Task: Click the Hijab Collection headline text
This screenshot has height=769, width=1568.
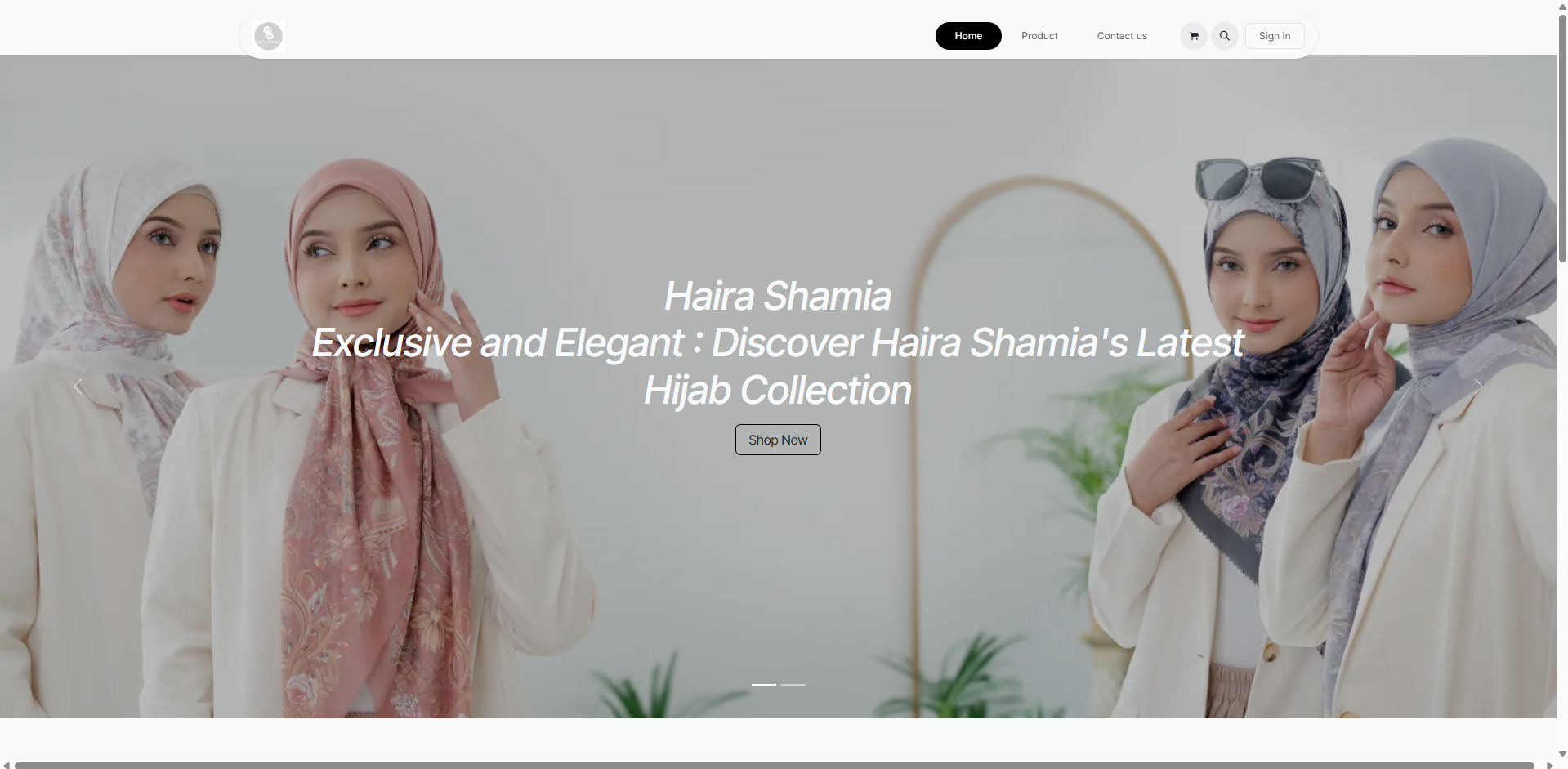Action: (x=778, y=390)
